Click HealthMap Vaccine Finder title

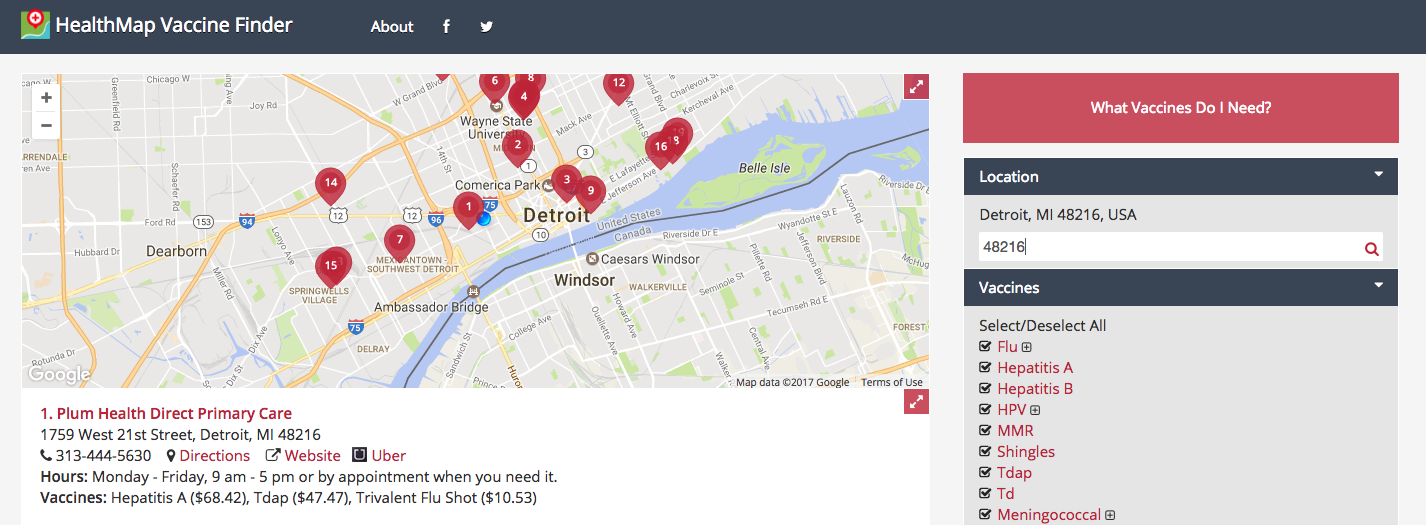click(174, 25)
